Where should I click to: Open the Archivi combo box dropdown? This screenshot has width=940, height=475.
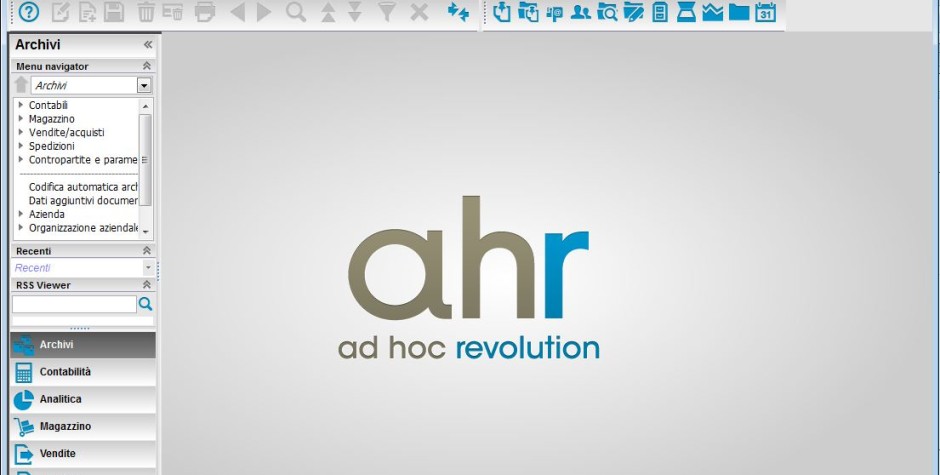pos(144,85)
